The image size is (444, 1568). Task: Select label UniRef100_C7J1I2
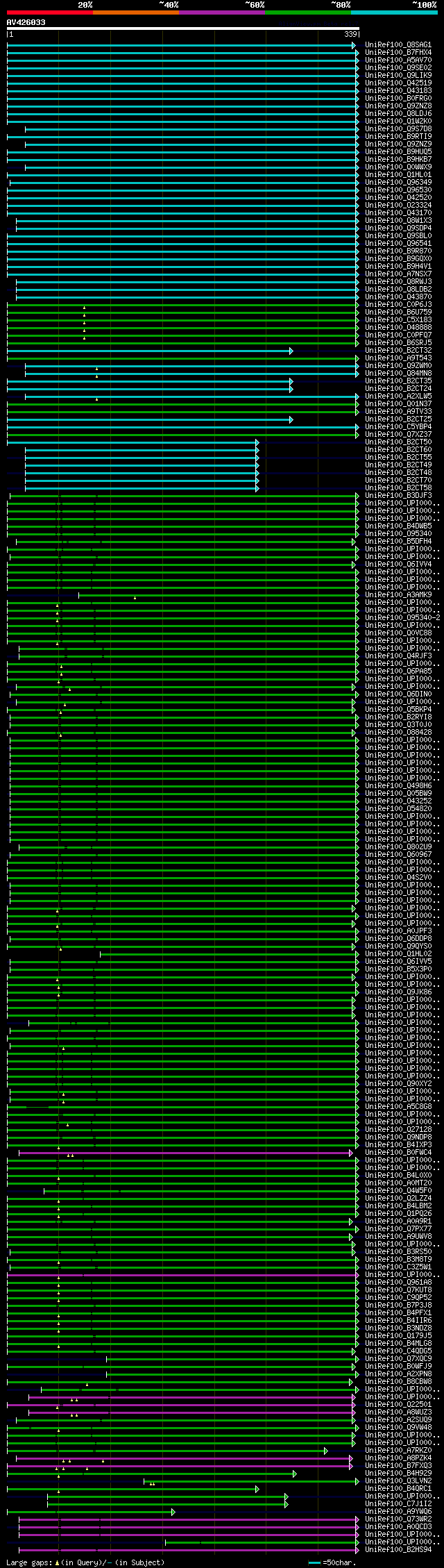coord(398,1504)
